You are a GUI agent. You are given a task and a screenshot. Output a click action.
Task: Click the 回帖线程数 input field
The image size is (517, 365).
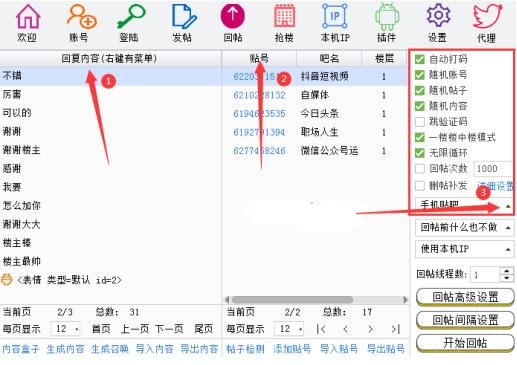tap(485, 275)
